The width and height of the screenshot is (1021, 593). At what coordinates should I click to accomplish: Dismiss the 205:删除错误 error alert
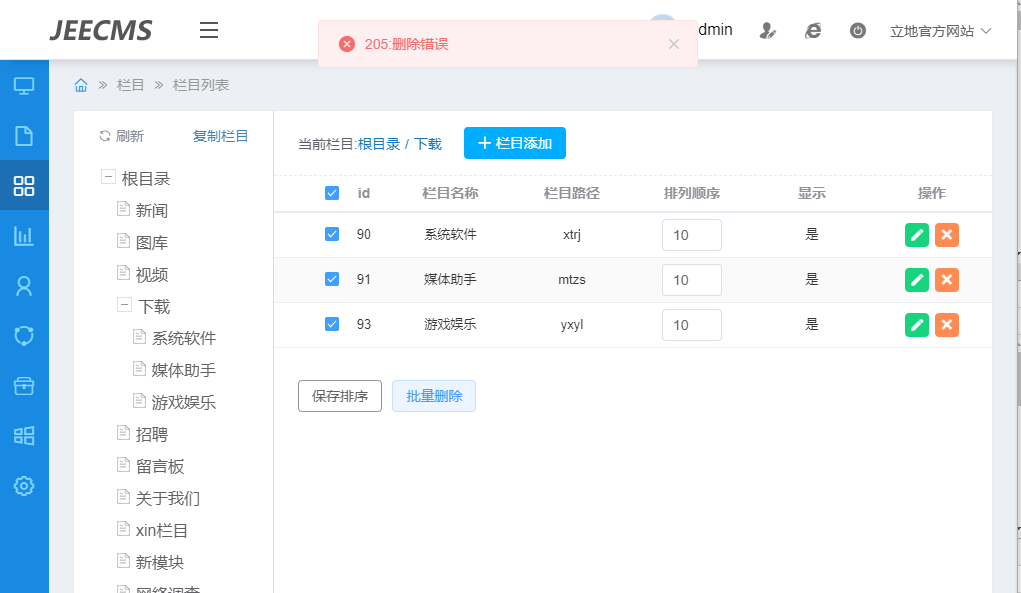pos(673,44)
